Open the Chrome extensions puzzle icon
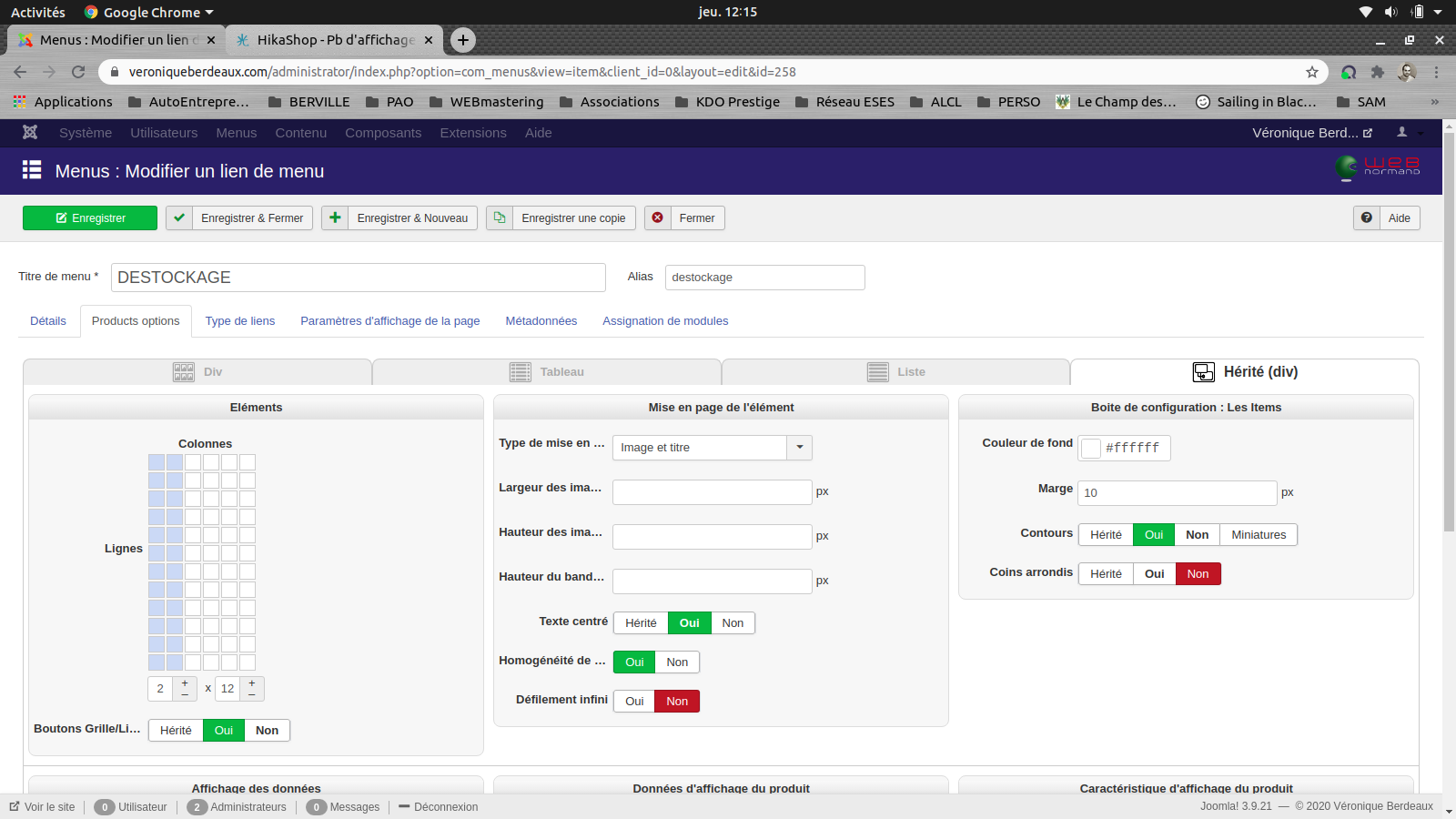This screenshot has width=1456, height=819. click(1378, 72)
